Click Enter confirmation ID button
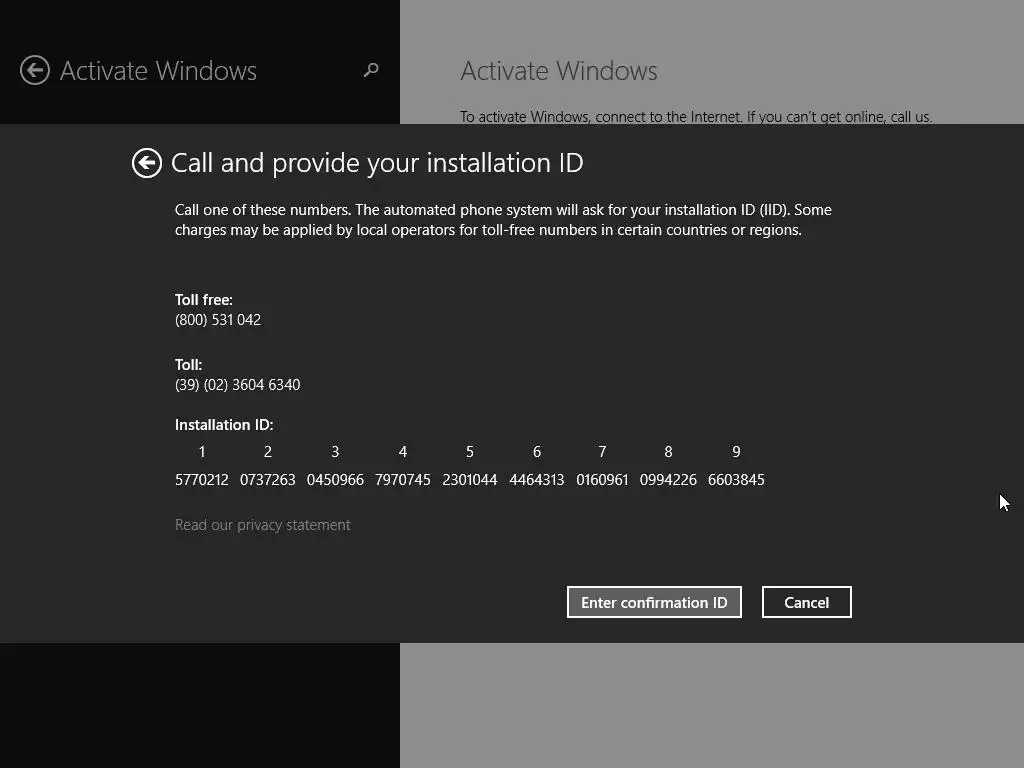 point(654,602)
